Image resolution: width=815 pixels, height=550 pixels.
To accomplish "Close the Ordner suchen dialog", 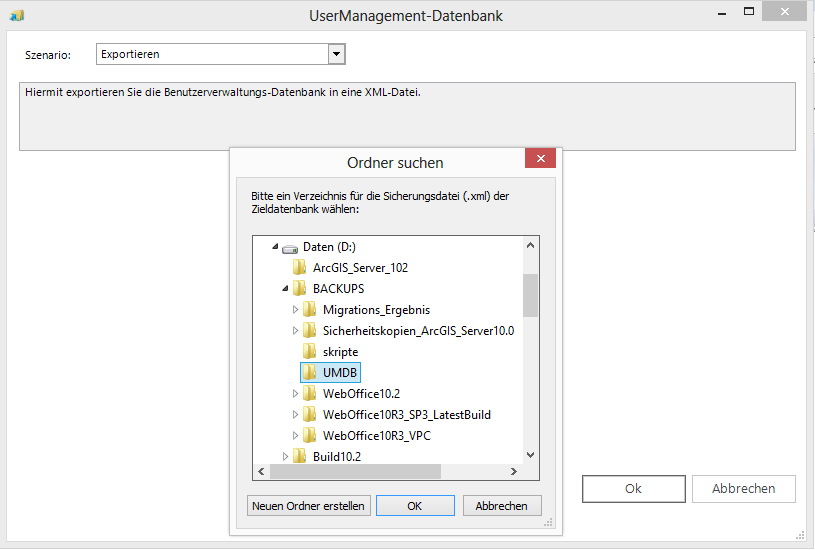I will (541, 159).
